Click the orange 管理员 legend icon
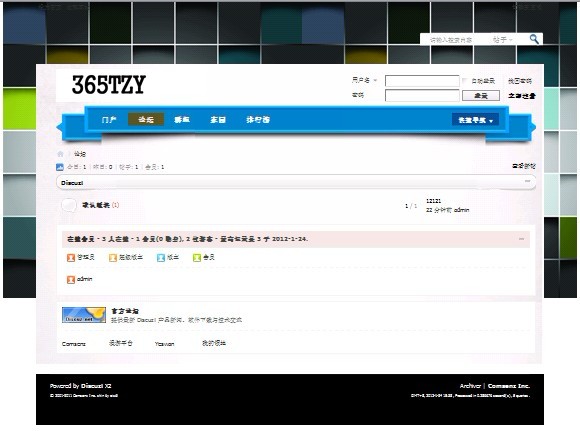This screenshot has height=431, width=580. 71,257
